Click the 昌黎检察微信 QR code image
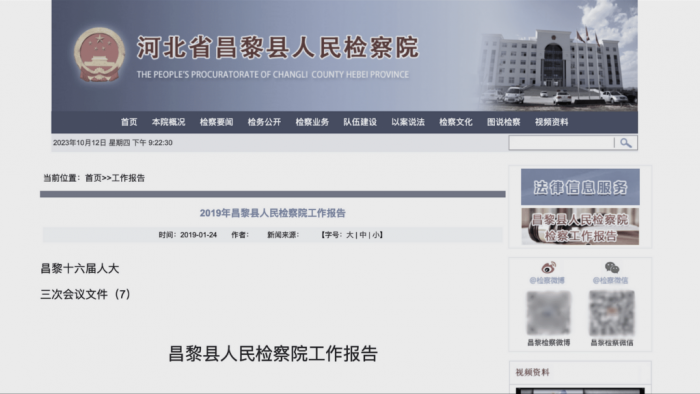 (x=612, y=313)
